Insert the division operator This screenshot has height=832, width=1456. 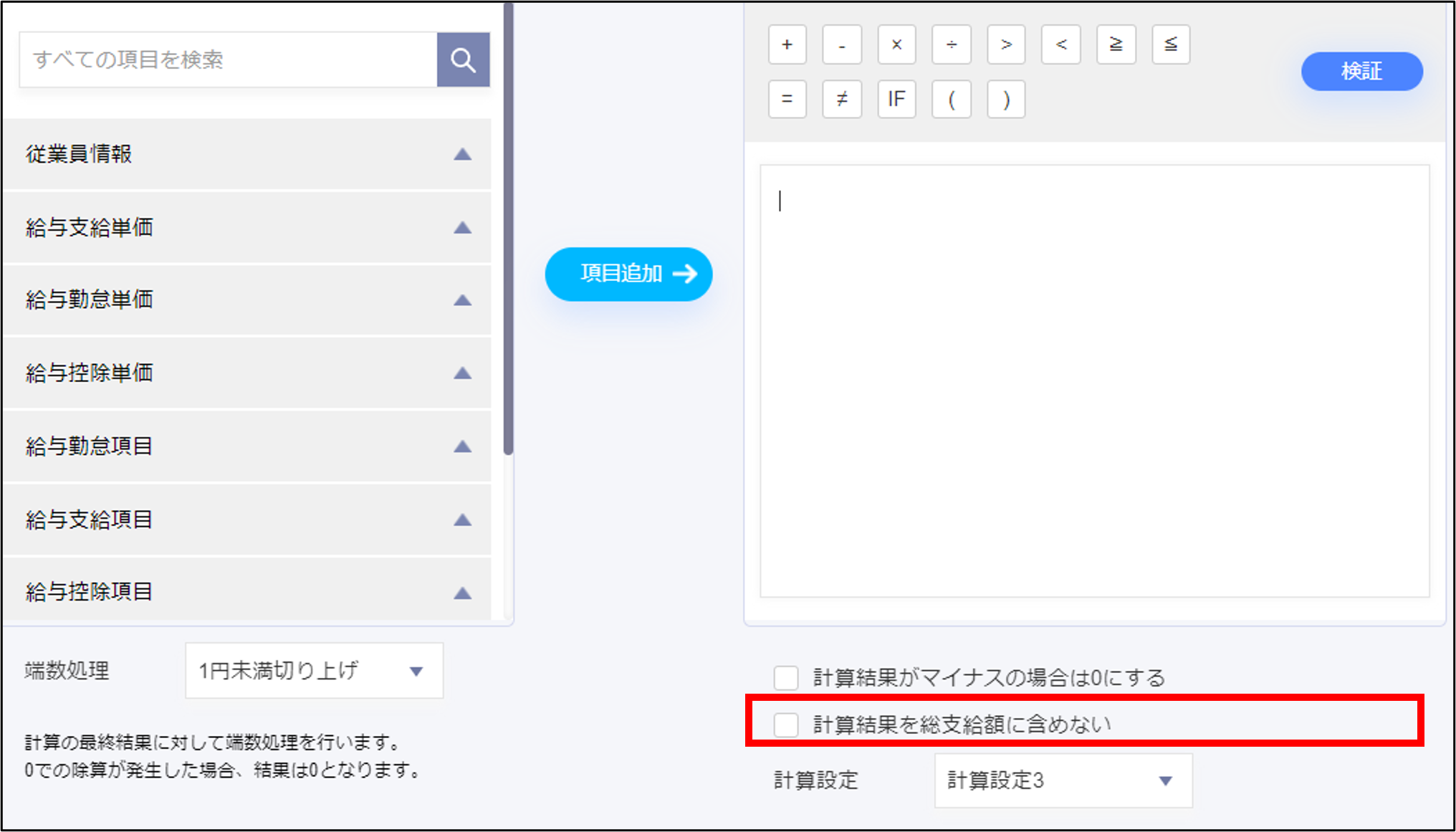951,44
